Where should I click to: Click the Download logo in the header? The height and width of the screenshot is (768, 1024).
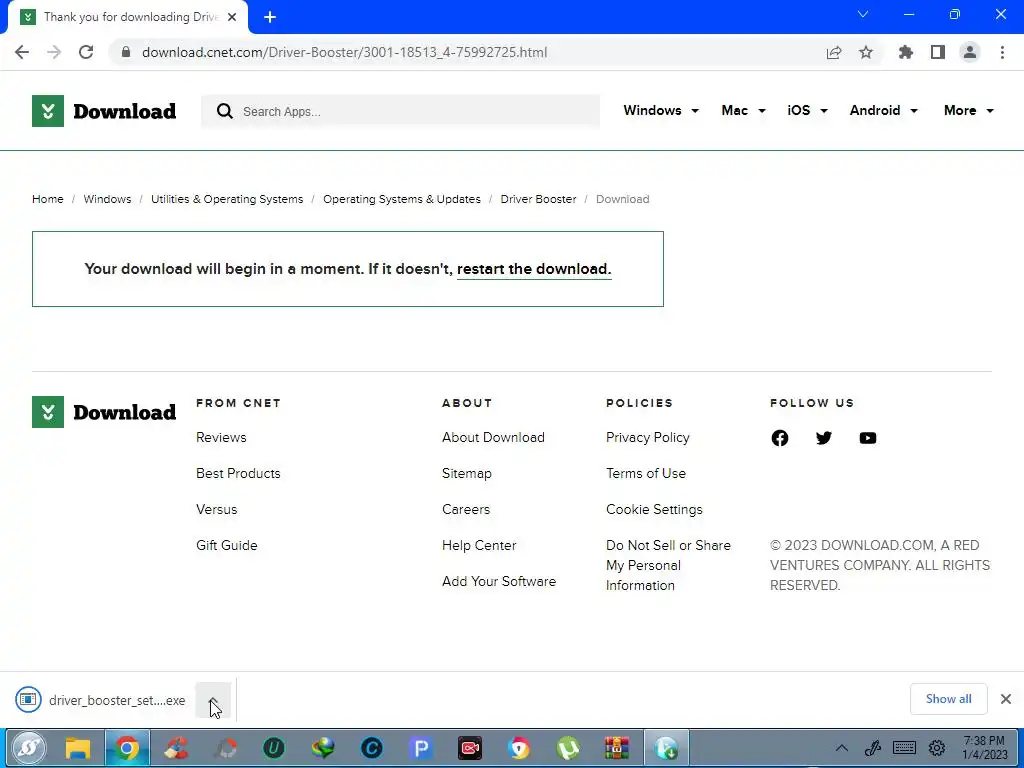pyautogui.click(x=104, y=111)
